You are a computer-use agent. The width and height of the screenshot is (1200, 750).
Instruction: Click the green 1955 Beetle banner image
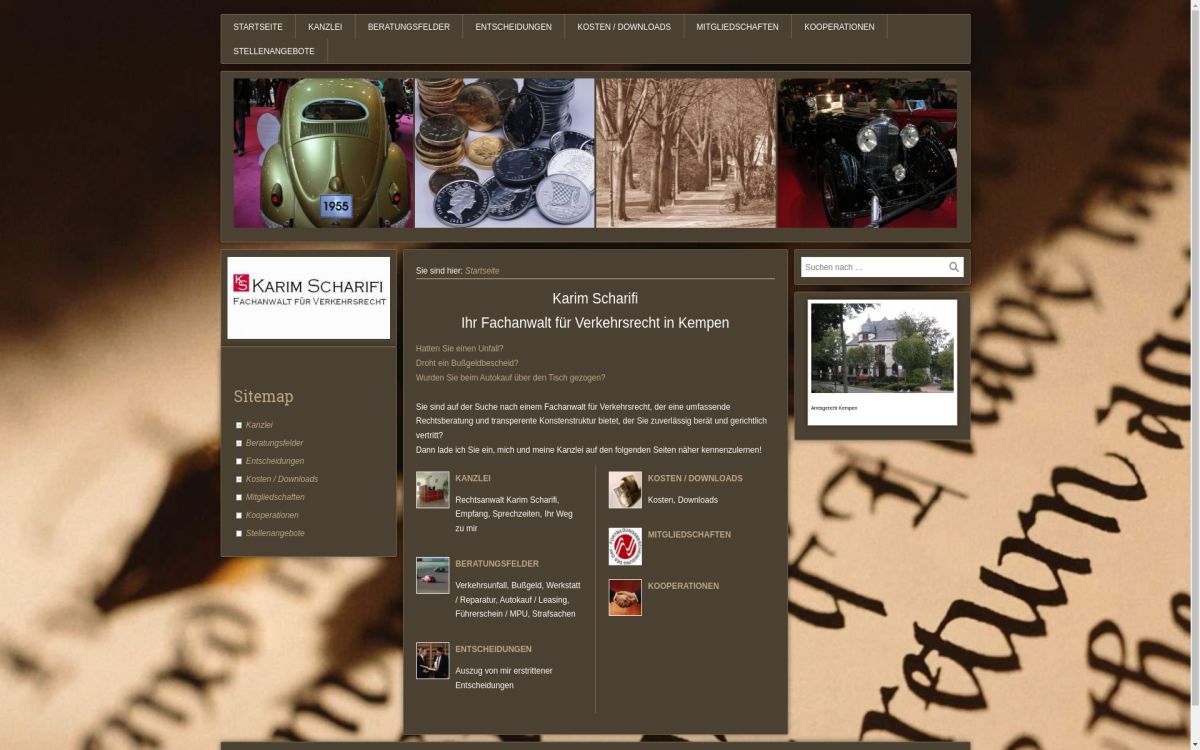pos(323,153)
